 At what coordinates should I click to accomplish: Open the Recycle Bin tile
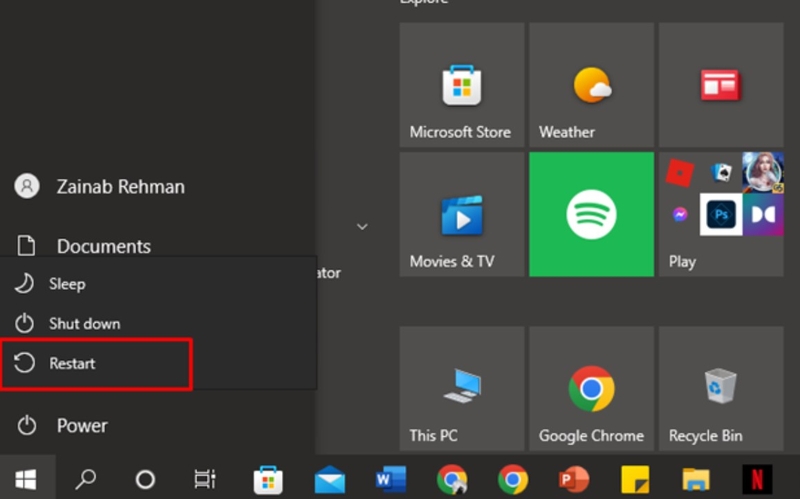721,389
